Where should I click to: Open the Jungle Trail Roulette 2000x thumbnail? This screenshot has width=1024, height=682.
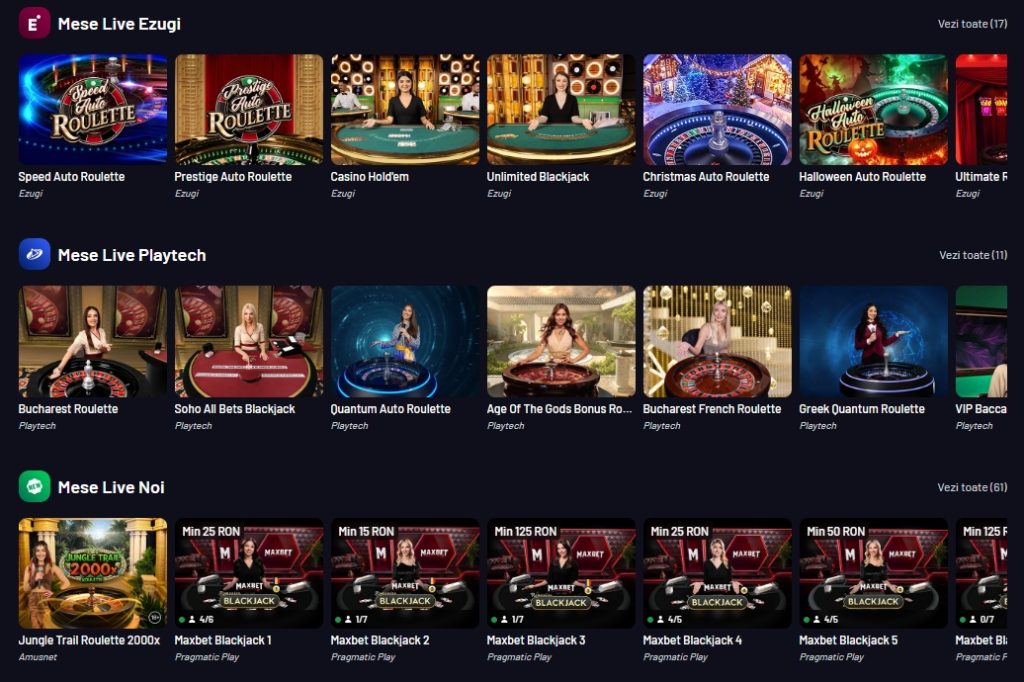tap(93, 573)
